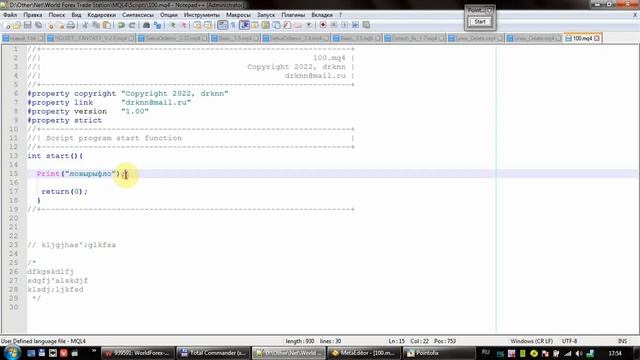
Task: Click the Replace toolbar icon
Action: [157, 25]
